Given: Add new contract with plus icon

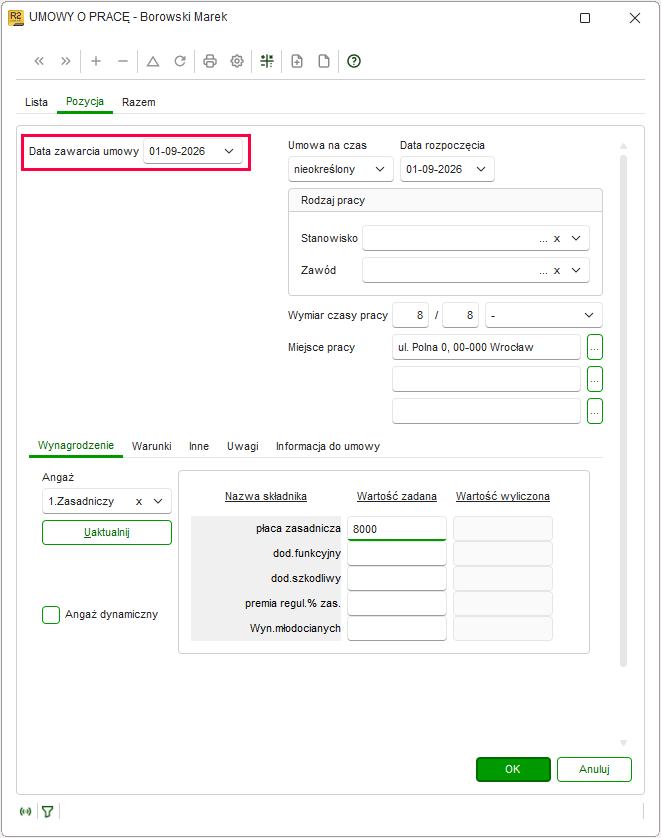Looking at the screenshot, I should pyautogui.click(x=96, y=61).
